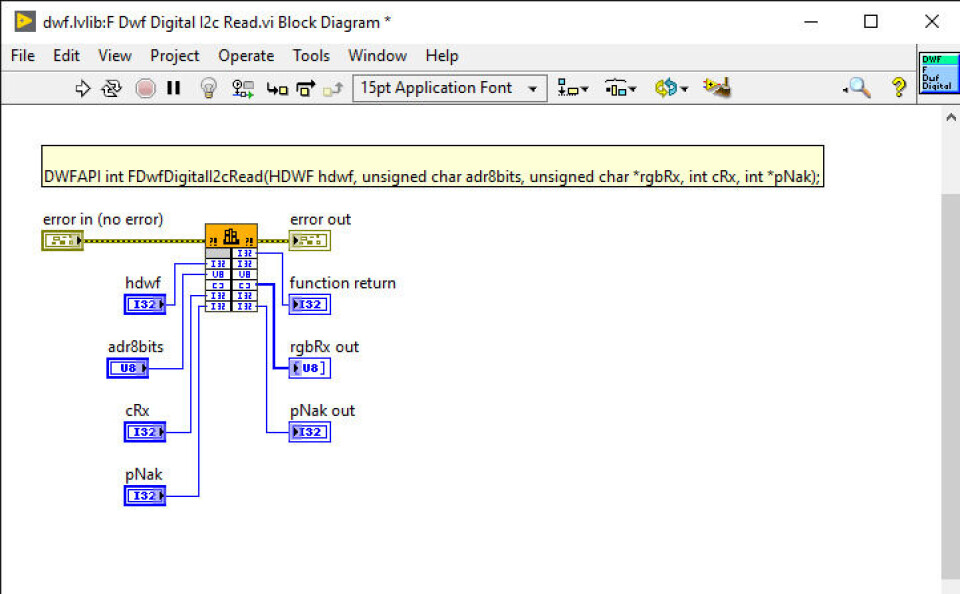
Task: Click the 'function return' label
Action: click(x=343, y=283)
